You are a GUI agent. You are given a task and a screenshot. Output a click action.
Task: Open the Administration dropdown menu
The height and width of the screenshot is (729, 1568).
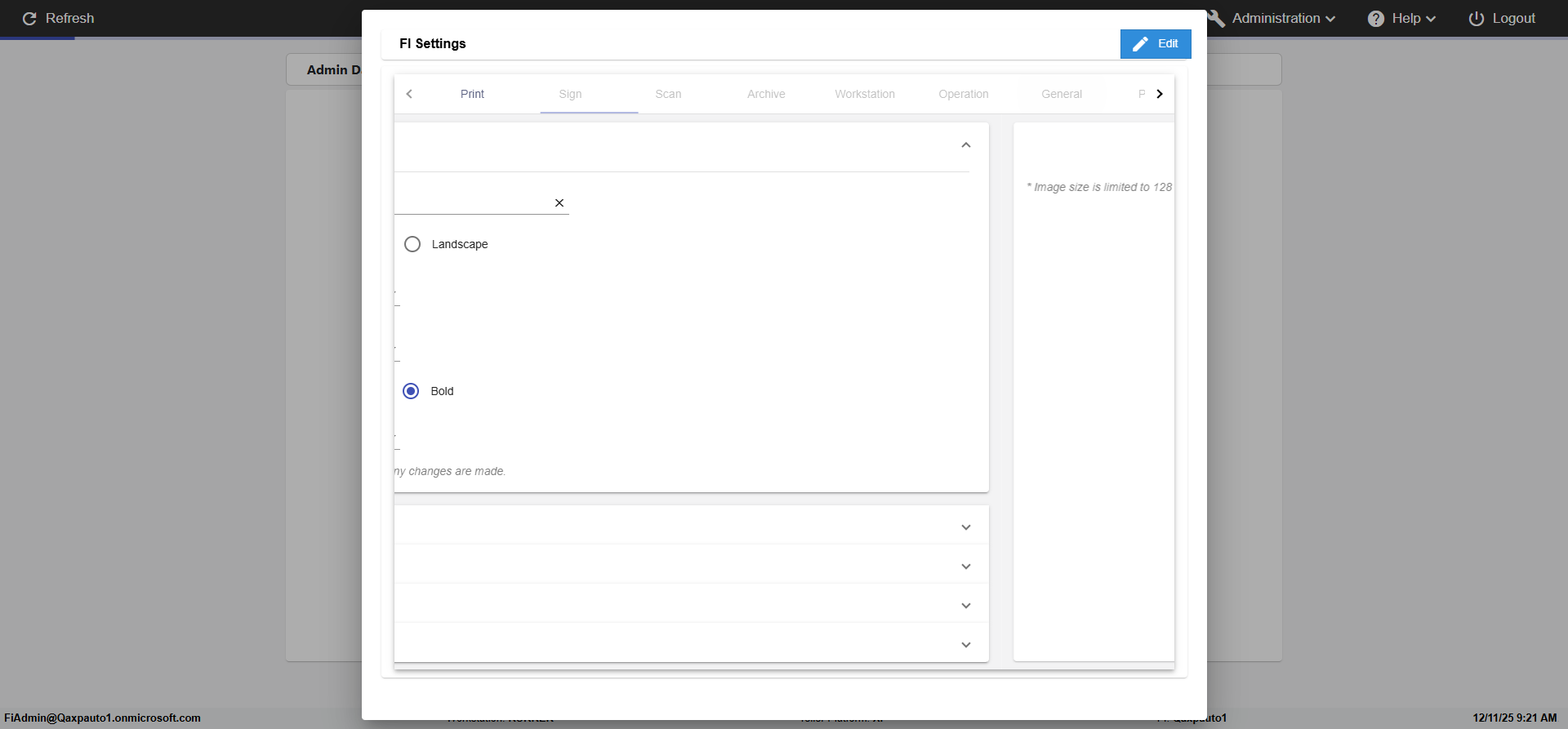point(1284,19)
